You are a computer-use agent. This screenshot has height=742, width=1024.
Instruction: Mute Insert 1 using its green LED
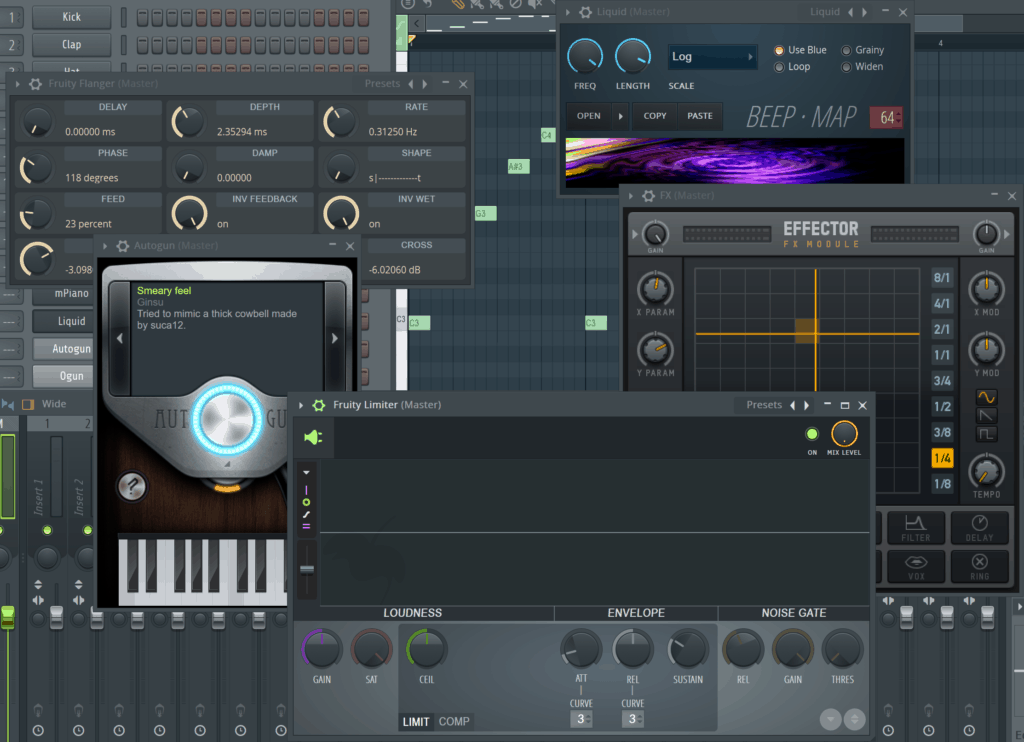click(47, 530)
